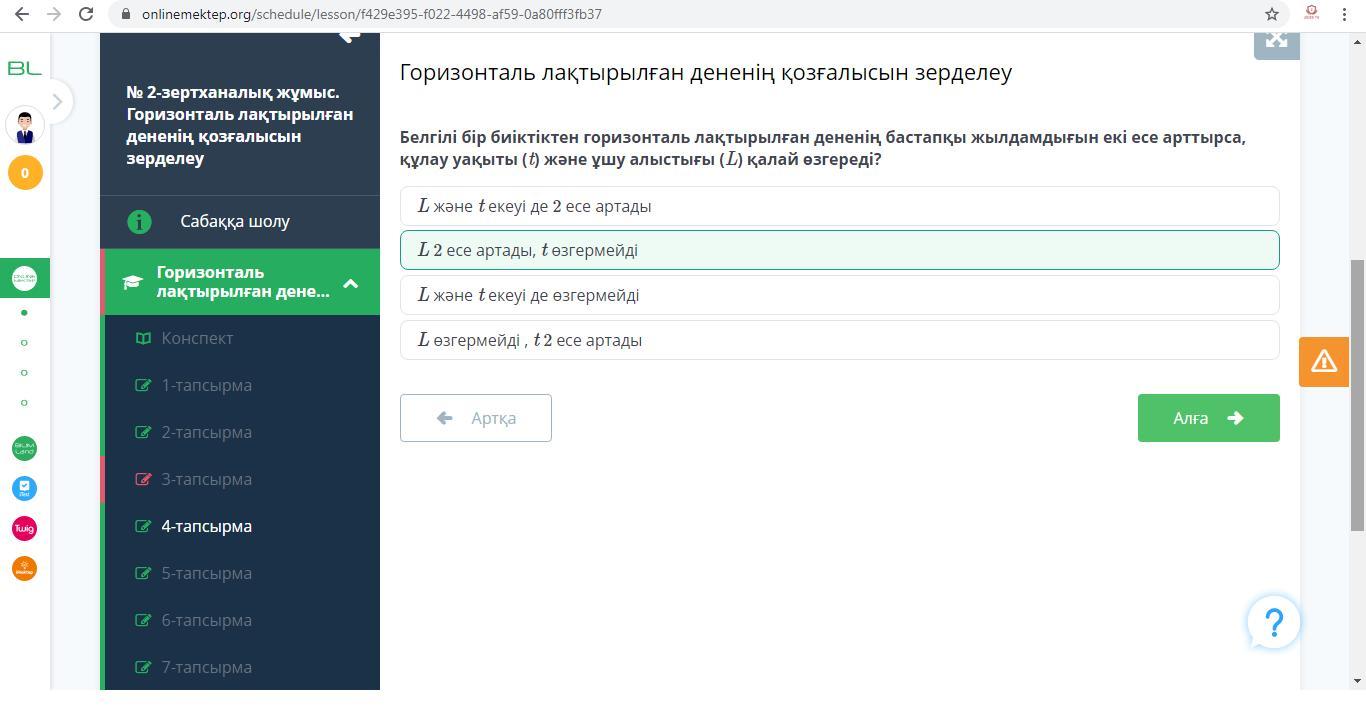Open the iTest icon
This screenshot has width=1366, height=728.
tap(24, 488)
